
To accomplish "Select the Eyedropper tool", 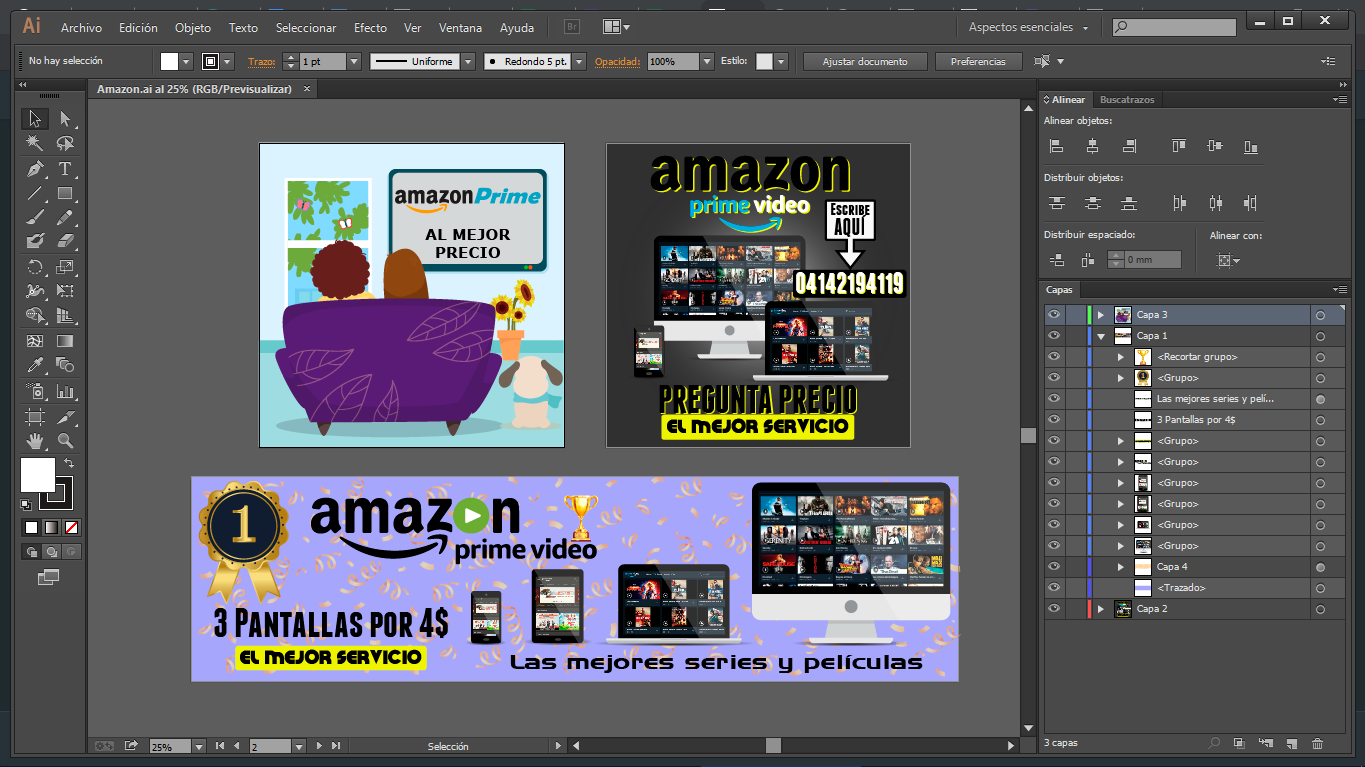I will pyautogui.click(x=35, y=365).
